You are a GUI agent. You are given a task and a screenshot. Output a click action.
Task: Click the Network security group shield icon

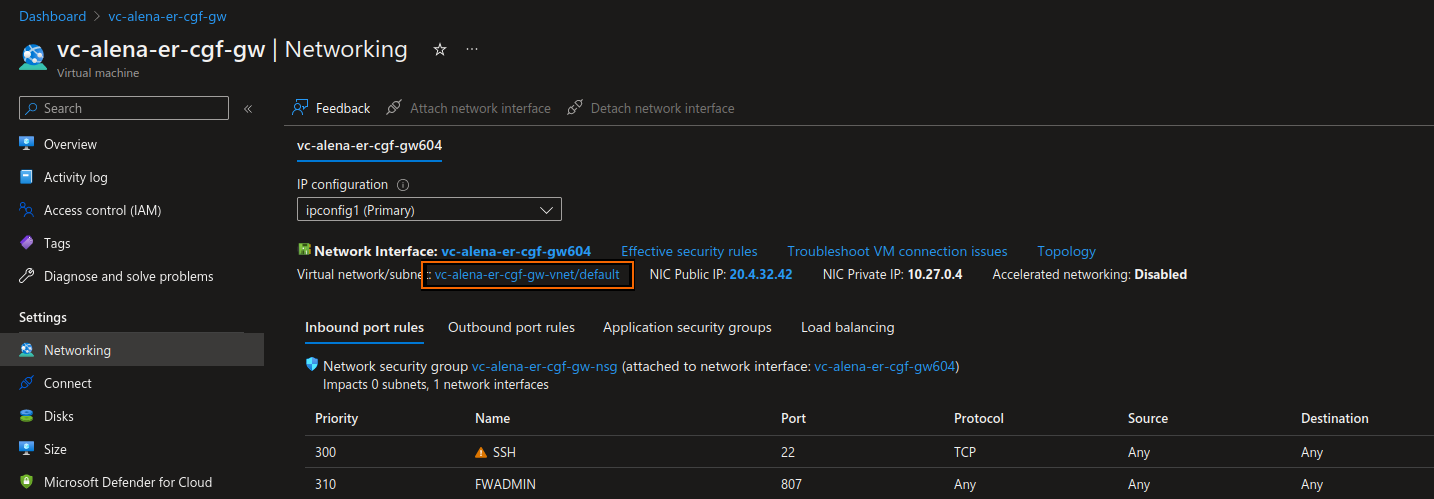(x=312, y=366)
